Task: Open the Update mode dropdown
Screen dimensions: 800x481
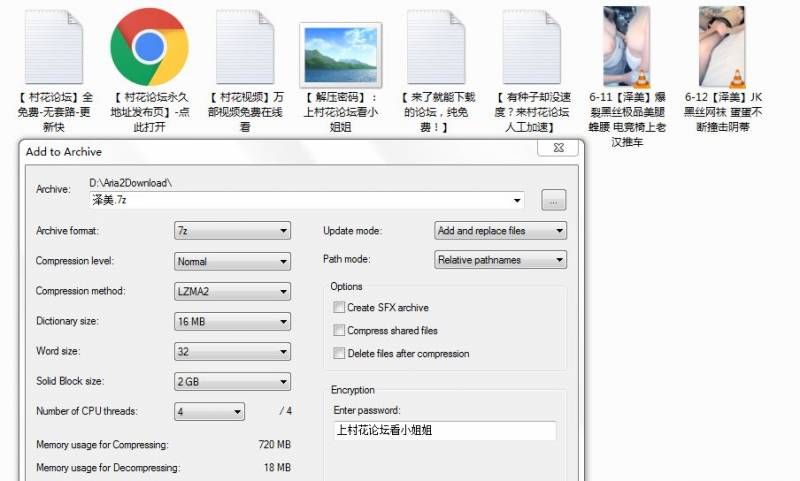Action: (500, 231)
